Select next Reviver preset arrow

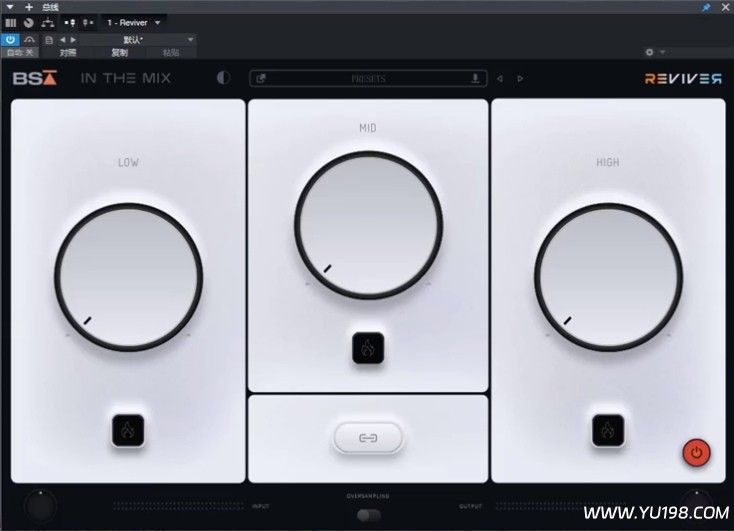click(x=520, y=79)
